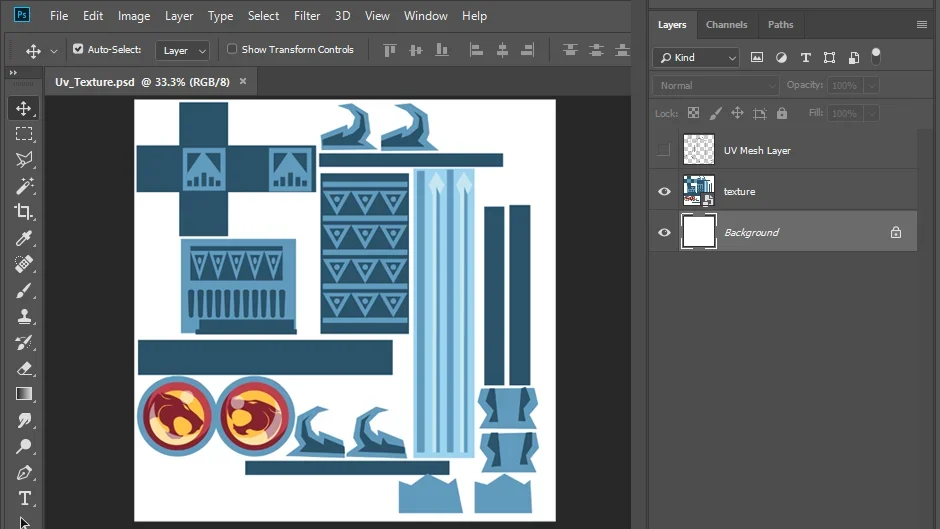Activate the Eraser tool
Viewport: 940px width, 529px height.
tap(24, 368)
